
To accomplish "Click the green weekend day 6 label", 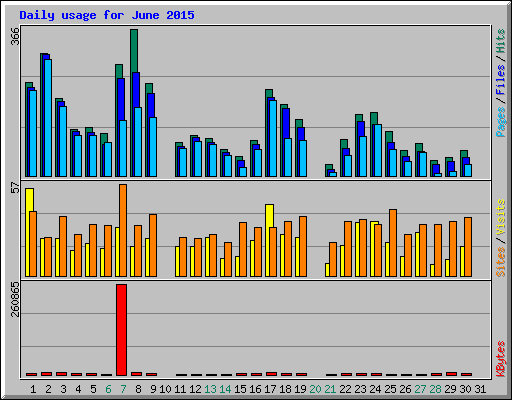I will coord(108,389).
